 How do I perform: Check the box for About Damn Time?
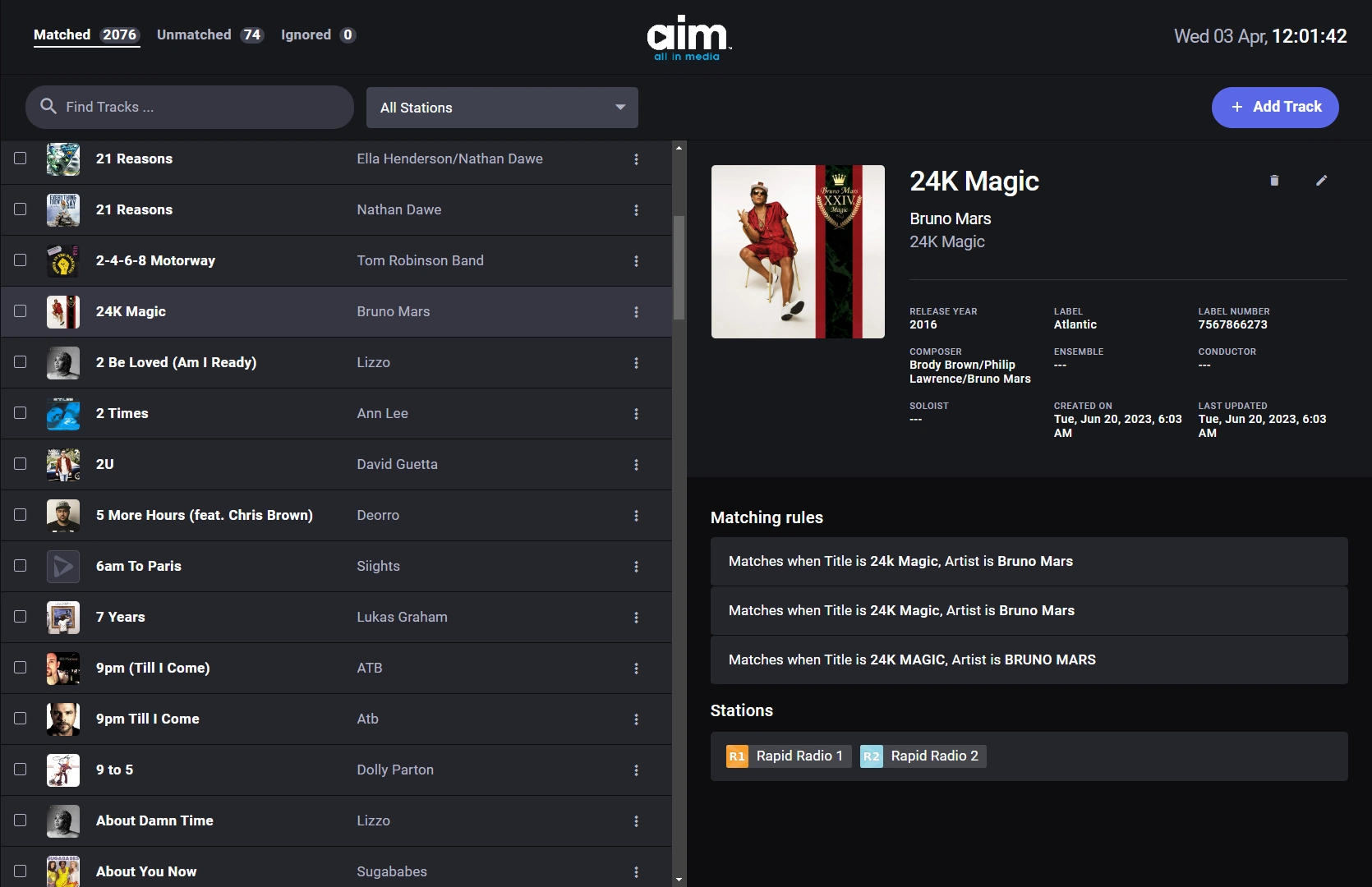(21, 820)
